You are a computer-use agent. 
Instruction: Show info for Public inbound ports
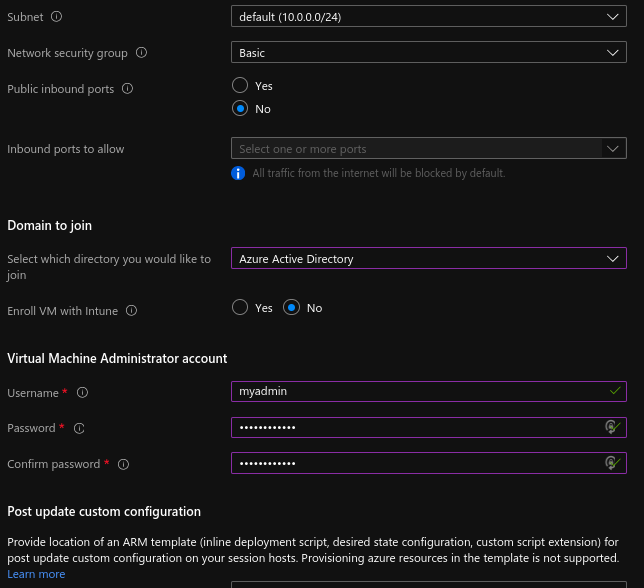click(x=127, y=89)
